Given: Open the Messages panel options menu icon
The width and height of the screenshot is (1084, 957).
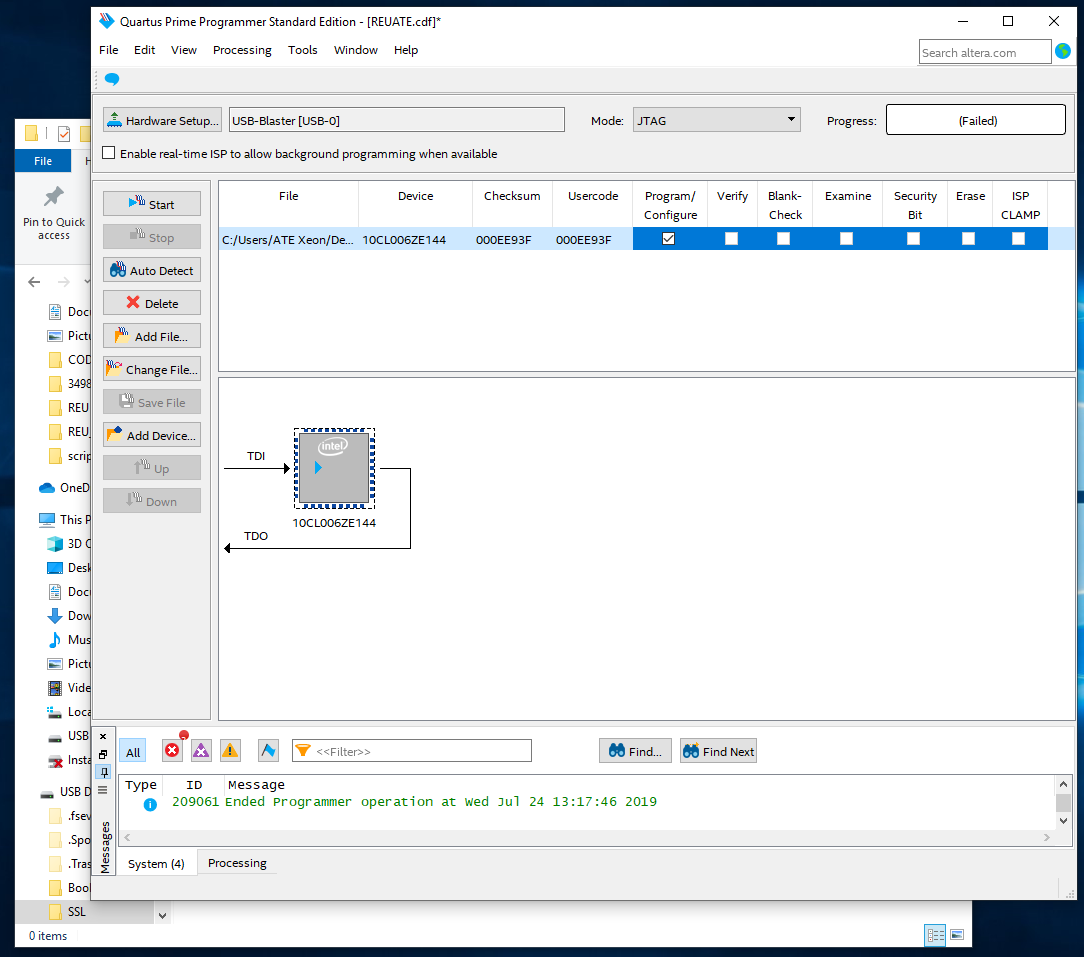Looking at the screenshot, I should click(x=103, y=790).
